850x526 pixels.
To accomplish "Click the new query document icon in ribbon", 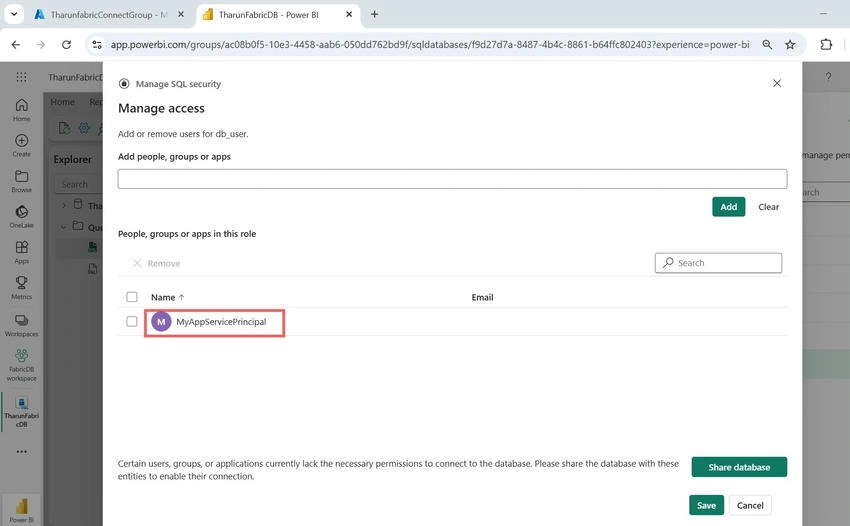I will (64, 128).
